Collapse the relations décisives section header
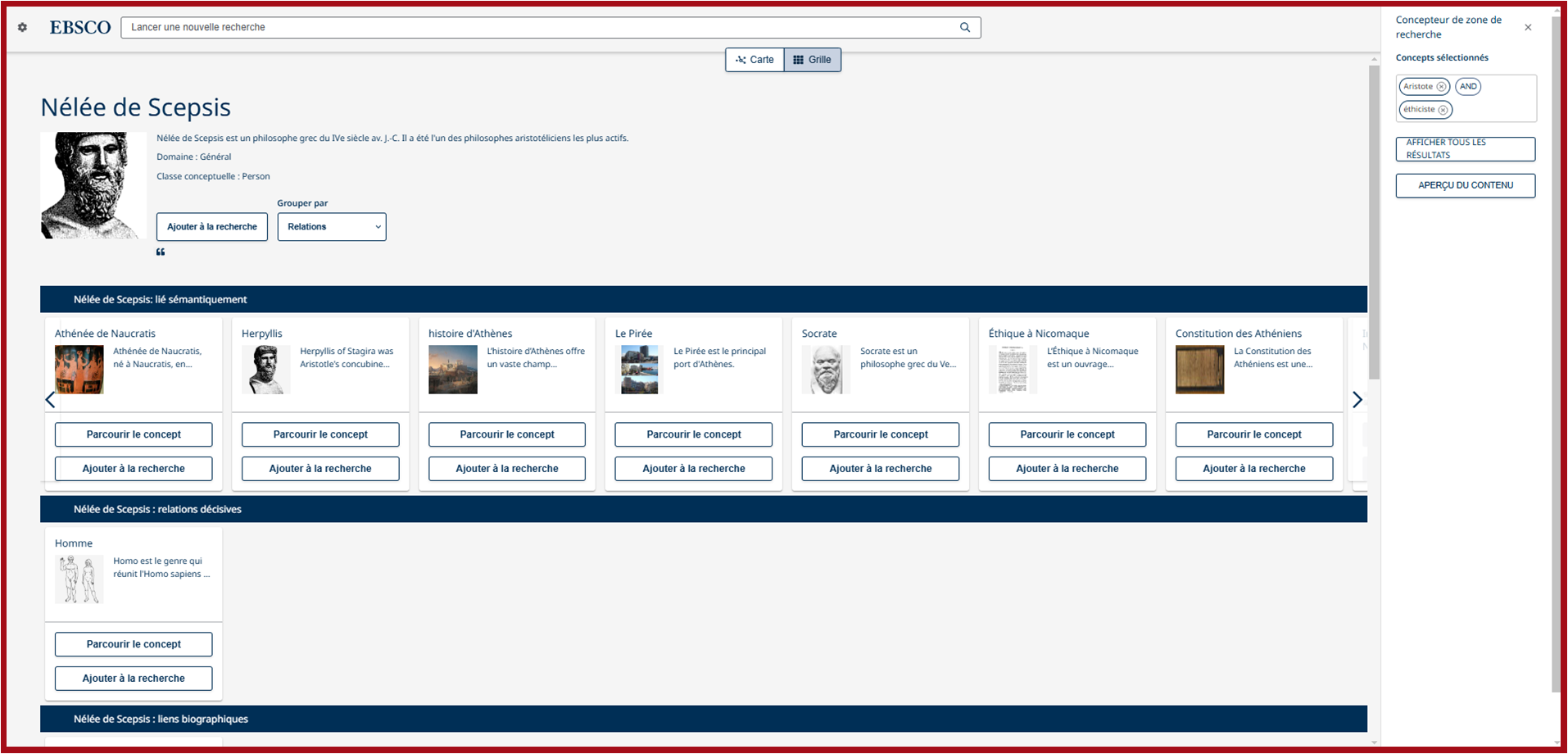The width and height of the screenshot is (1568, 754). 157,509
